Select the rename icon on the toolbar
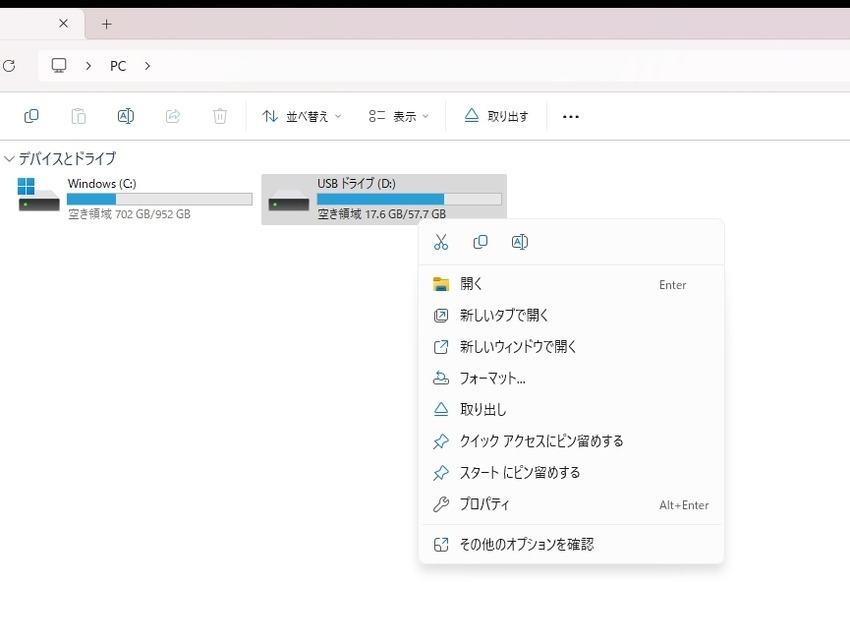850x644 pixels. pyautogui.click(x=126, y=115)
